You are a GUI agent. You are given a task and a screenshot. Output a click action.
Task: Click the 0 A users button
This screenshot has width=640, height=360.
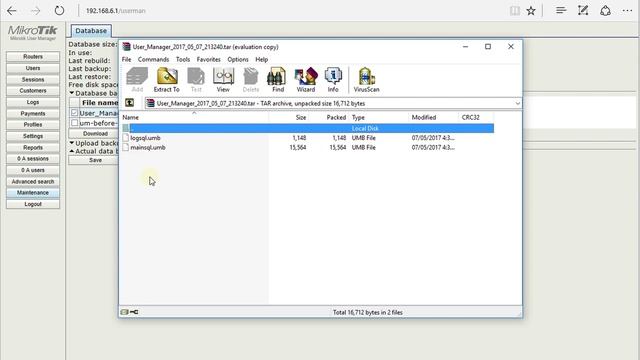click(33, 170)
